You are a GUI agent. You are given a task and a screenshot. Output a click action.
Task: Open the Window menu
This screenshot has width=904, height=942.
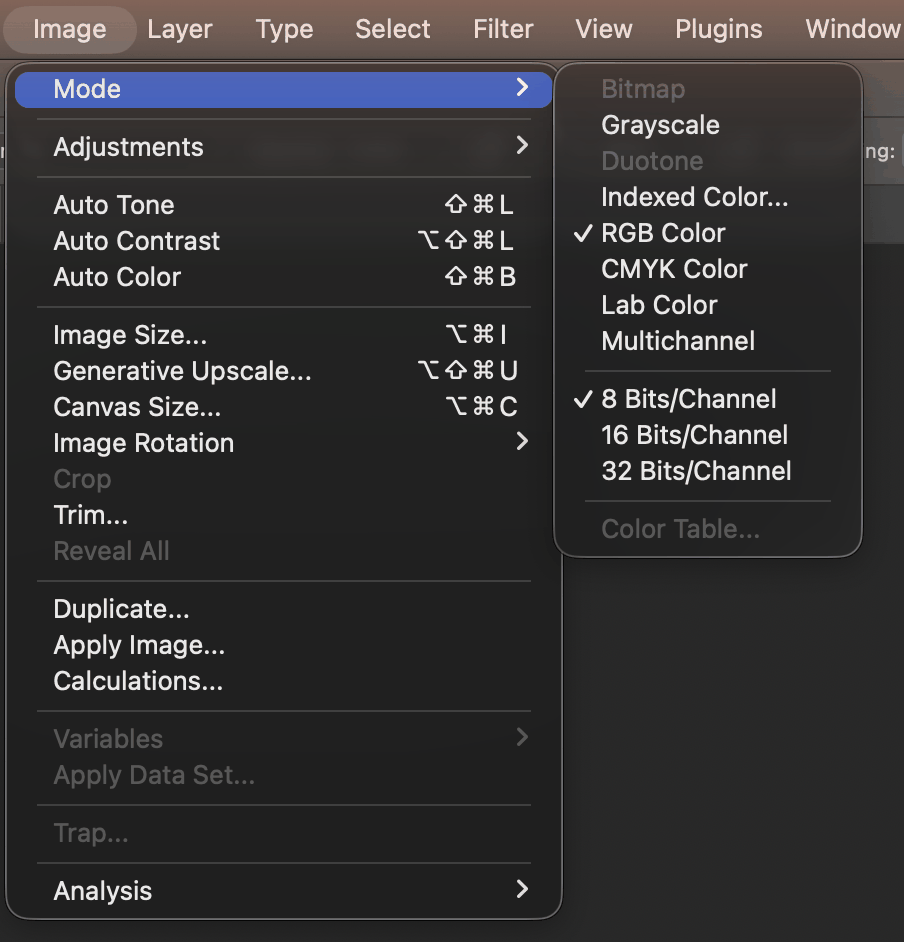(852, 29)
